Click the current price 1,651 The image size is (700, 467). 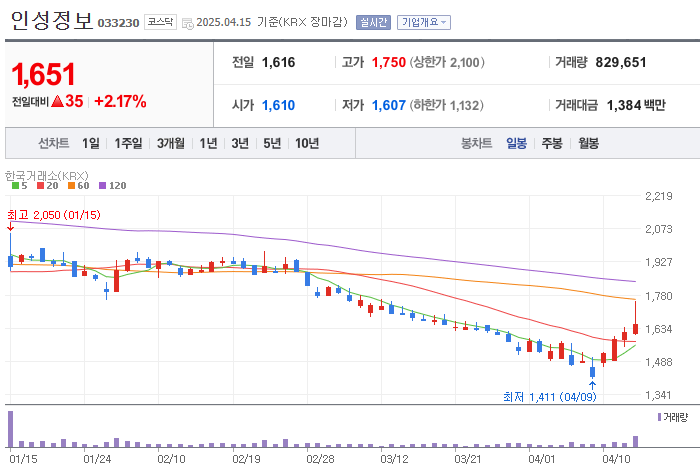[43, 74]
